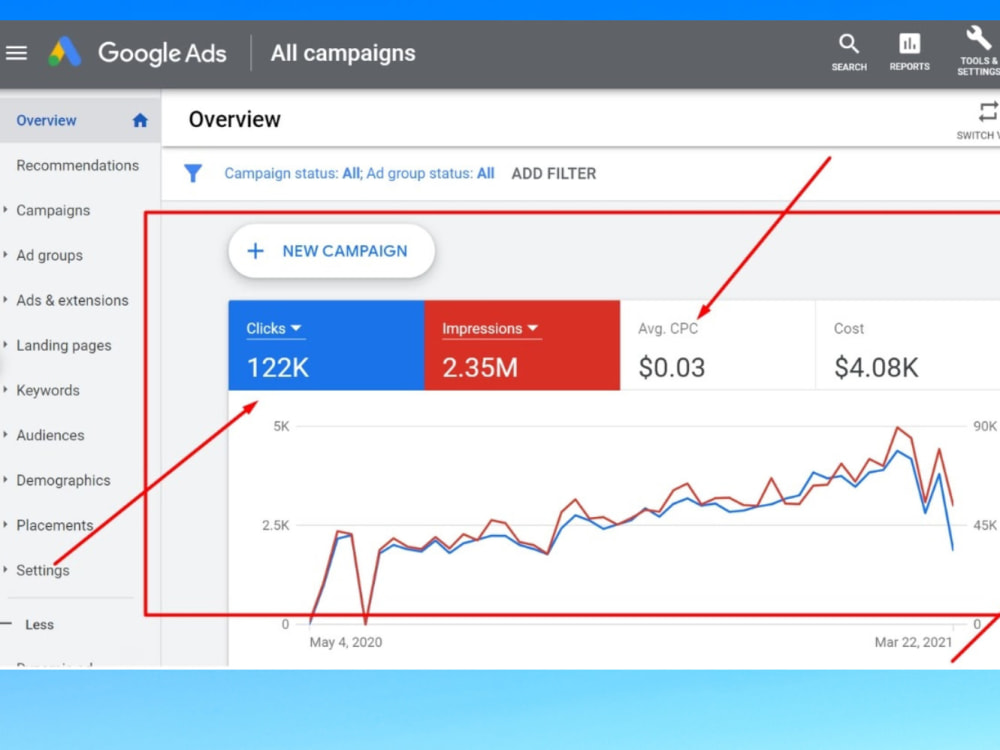
Task: Click the Switch view icon
Action: pyautogui.click(x=988, y=112)
